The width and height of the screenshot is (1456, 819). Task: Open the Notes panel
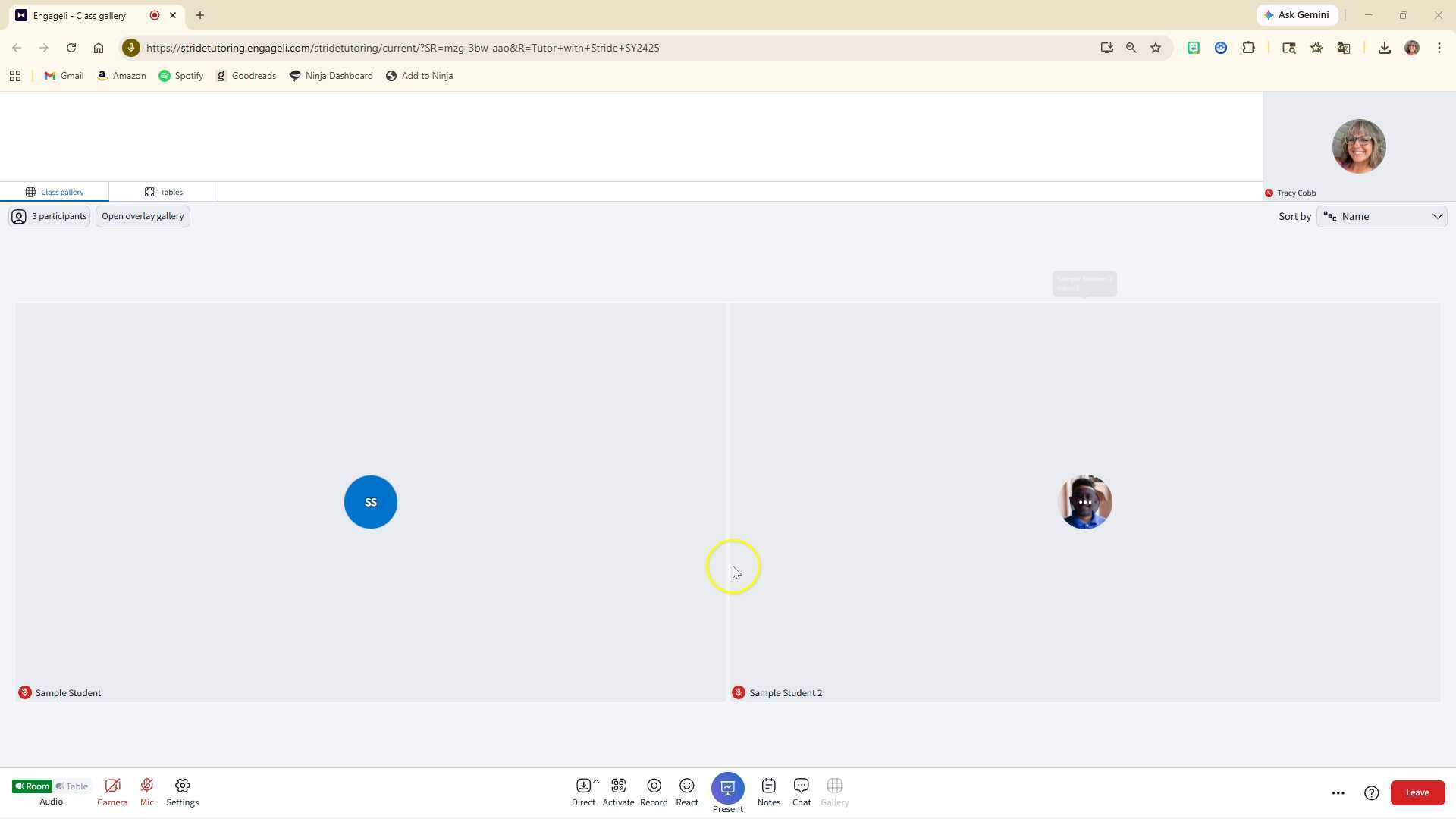768,792
